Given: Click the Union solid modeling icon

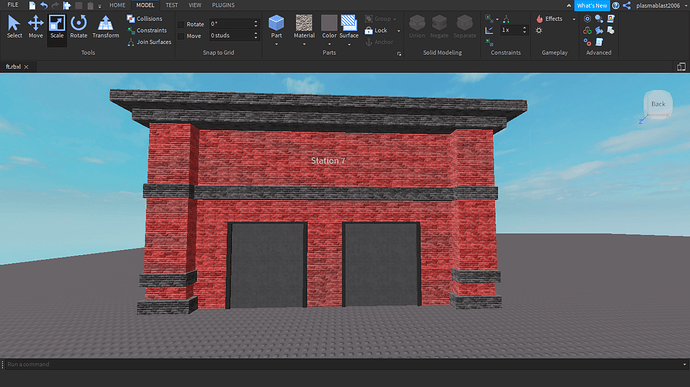Looking at the screenshot, I should click(x=417, y=23).
